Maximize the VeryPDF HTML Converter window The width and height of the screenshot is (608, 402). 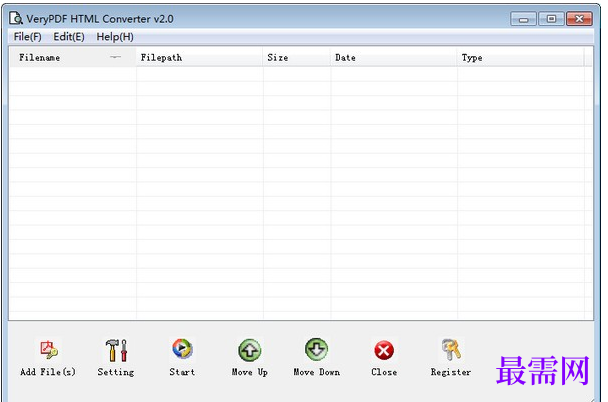551,19
